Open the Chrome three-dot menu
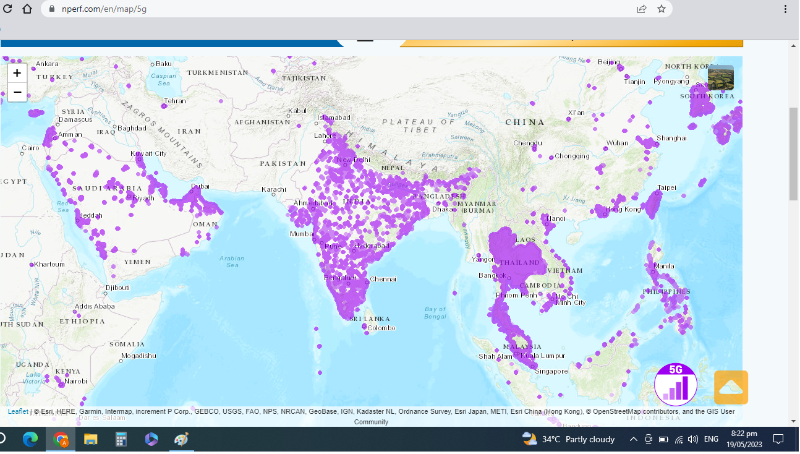The width and height of the screenshot is (800, 454). 786,9
